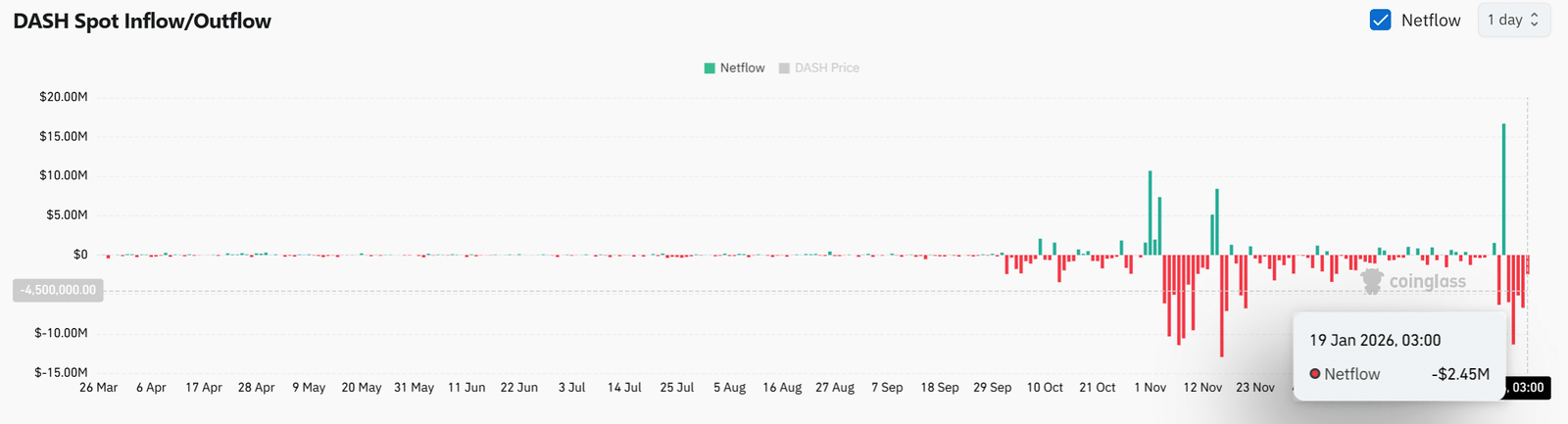Click the up-down chevron beside "1 day"

[x=1535, y=20]
